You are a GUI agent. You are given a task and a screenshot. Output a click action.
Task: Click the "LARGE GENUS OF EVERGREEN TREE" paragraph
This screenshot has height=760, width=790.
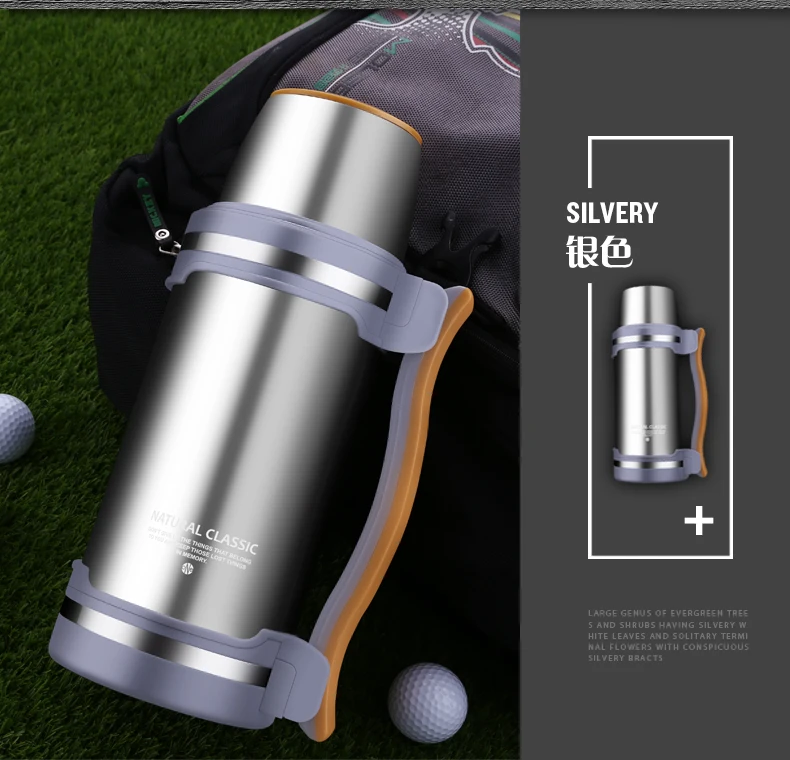pyautogui.click(x=668, y=635)
